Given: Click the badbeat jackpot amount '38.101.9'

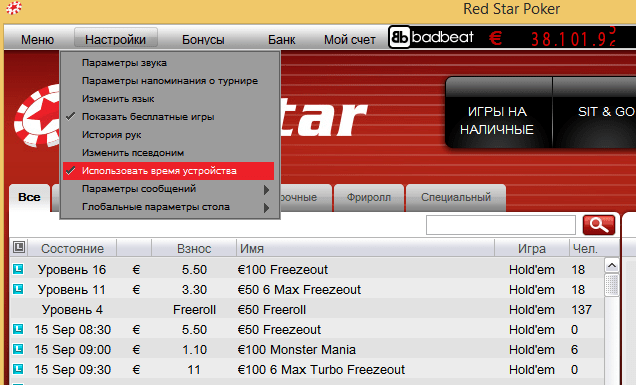Looking at the screenshot, I should (574, 39).
